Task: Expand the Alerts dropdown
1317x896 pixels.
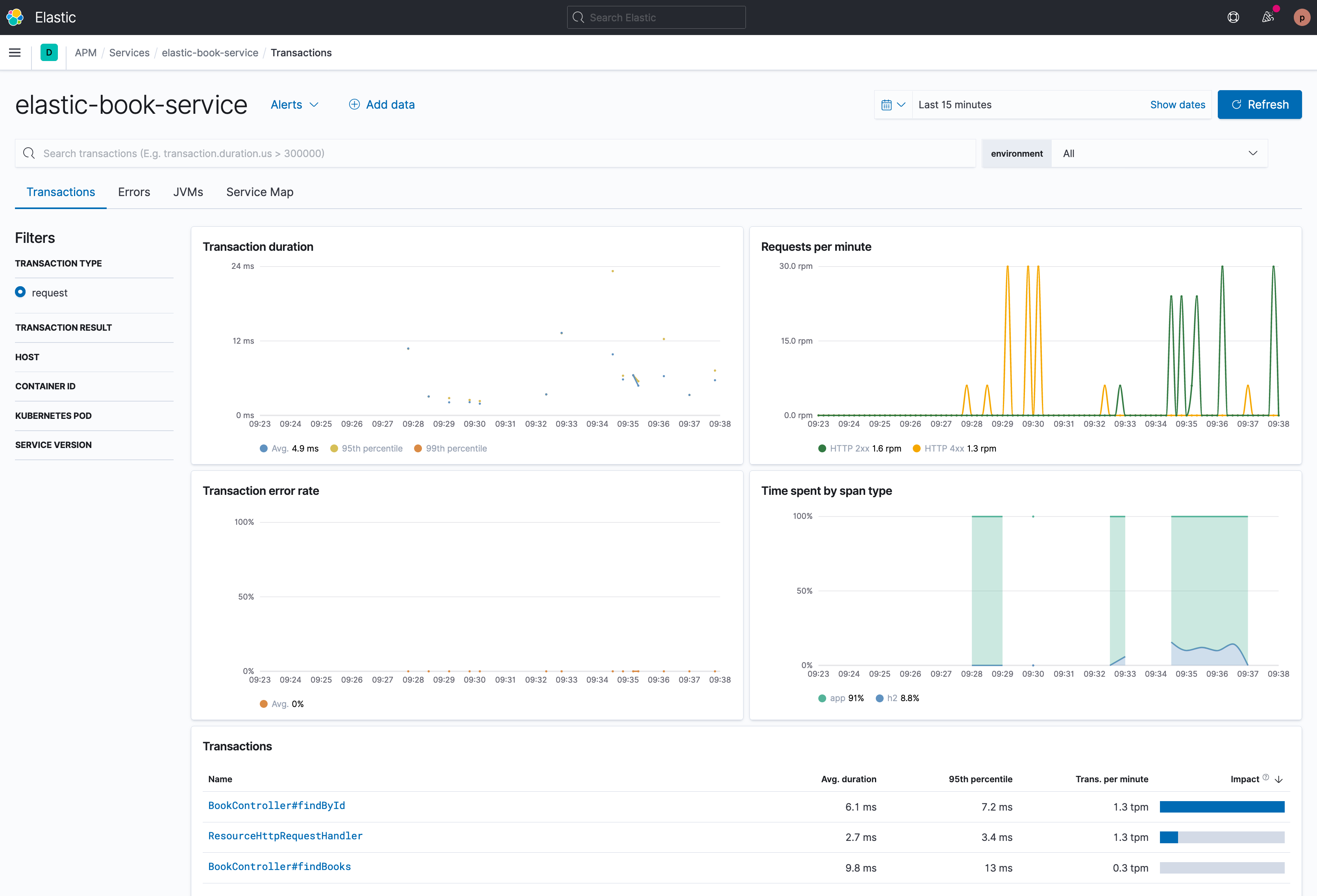Action: point(295,105)
